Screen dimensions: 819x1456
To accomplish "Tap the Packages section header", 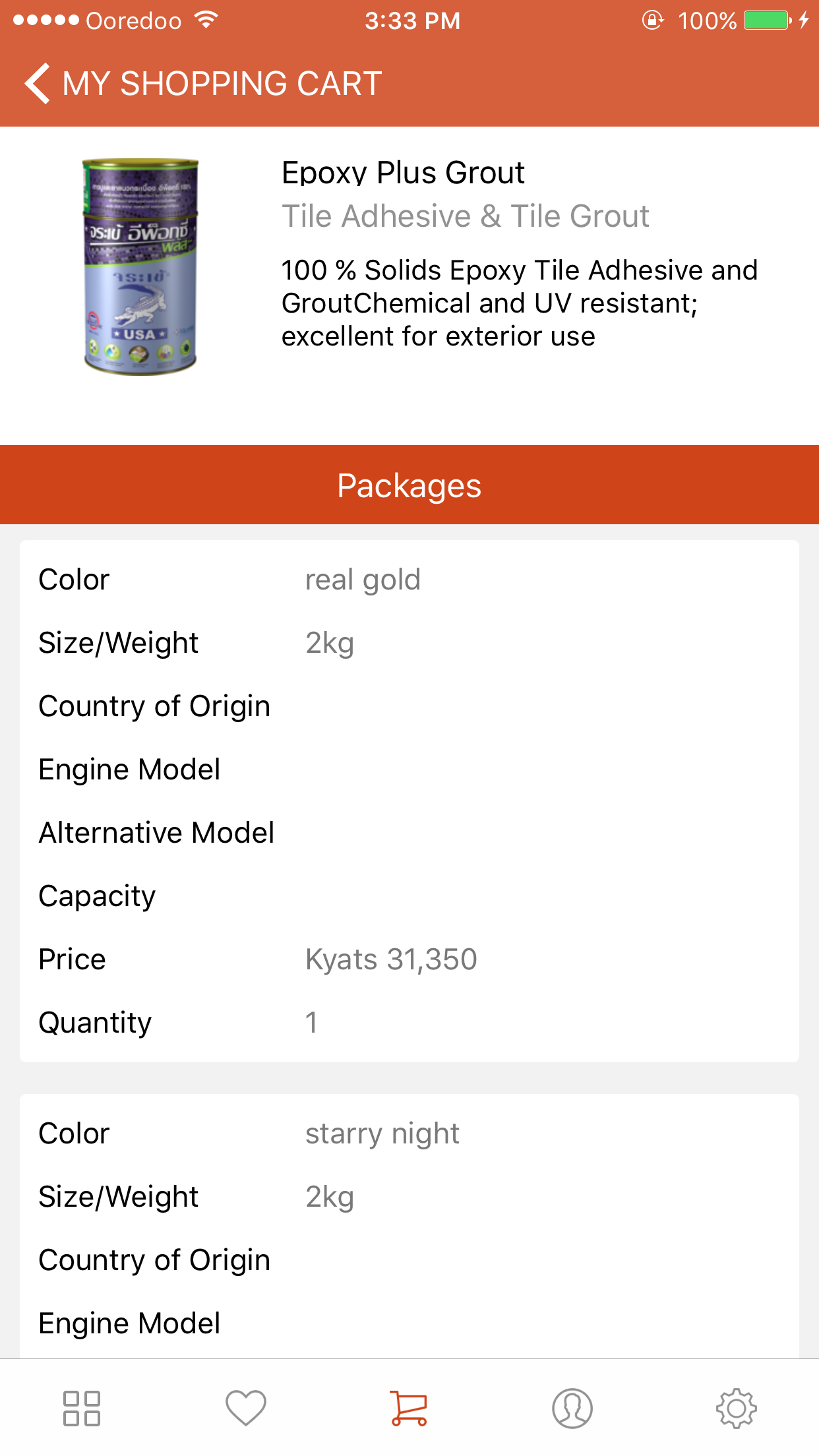I will (x=409, y=485).
